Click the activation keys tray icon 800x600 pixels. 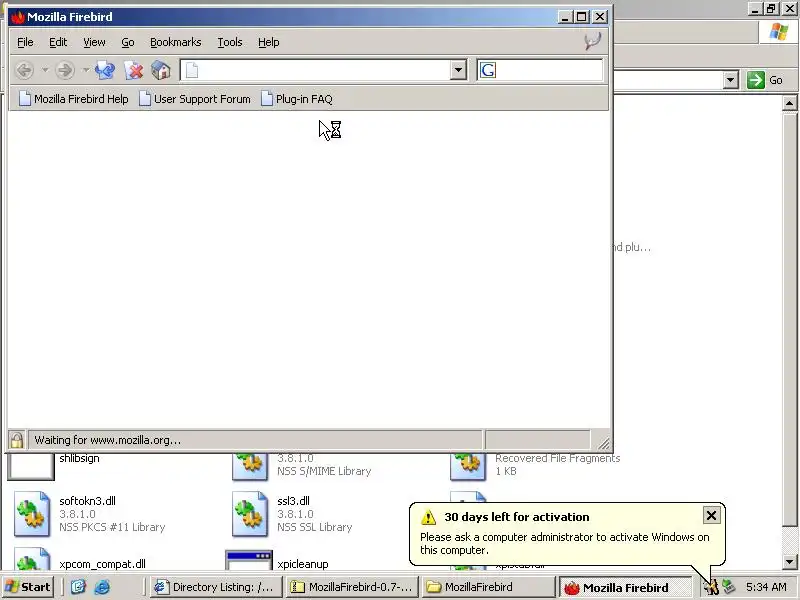[711, 587]
